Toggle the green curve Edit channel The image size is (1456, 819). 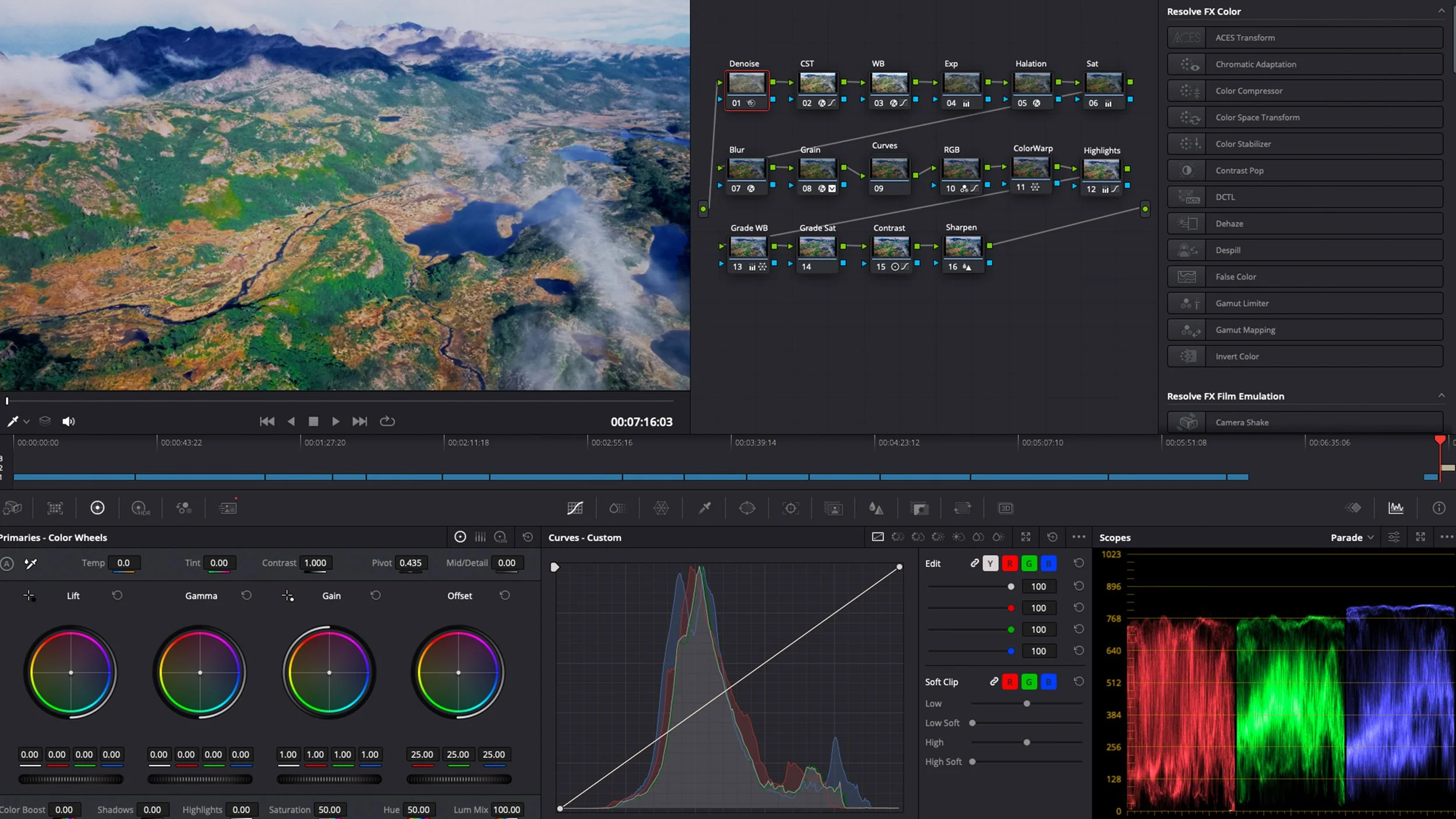(1029, 563)
